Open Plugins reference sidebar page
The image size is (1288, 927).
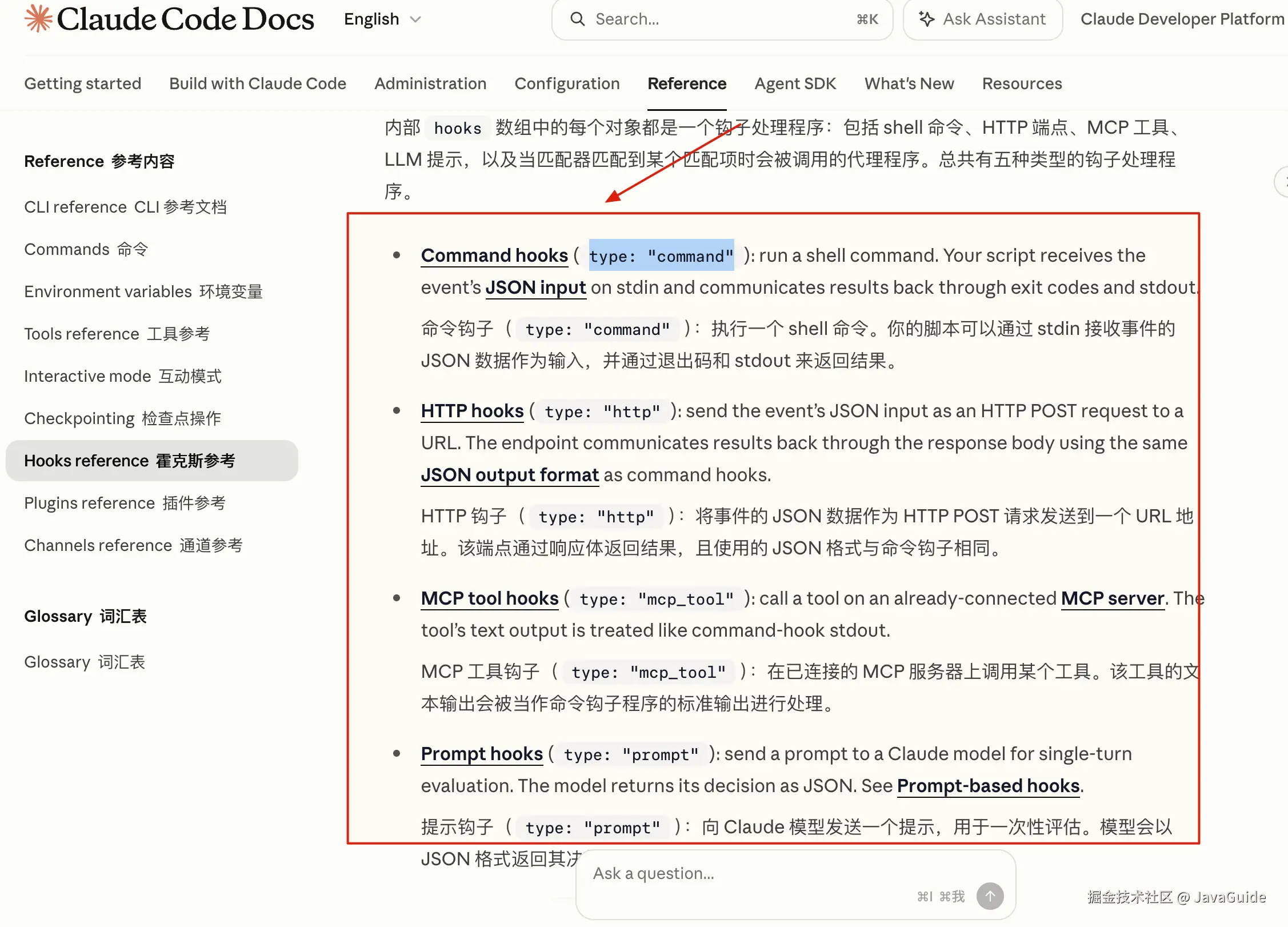click(x=125, y=503)
